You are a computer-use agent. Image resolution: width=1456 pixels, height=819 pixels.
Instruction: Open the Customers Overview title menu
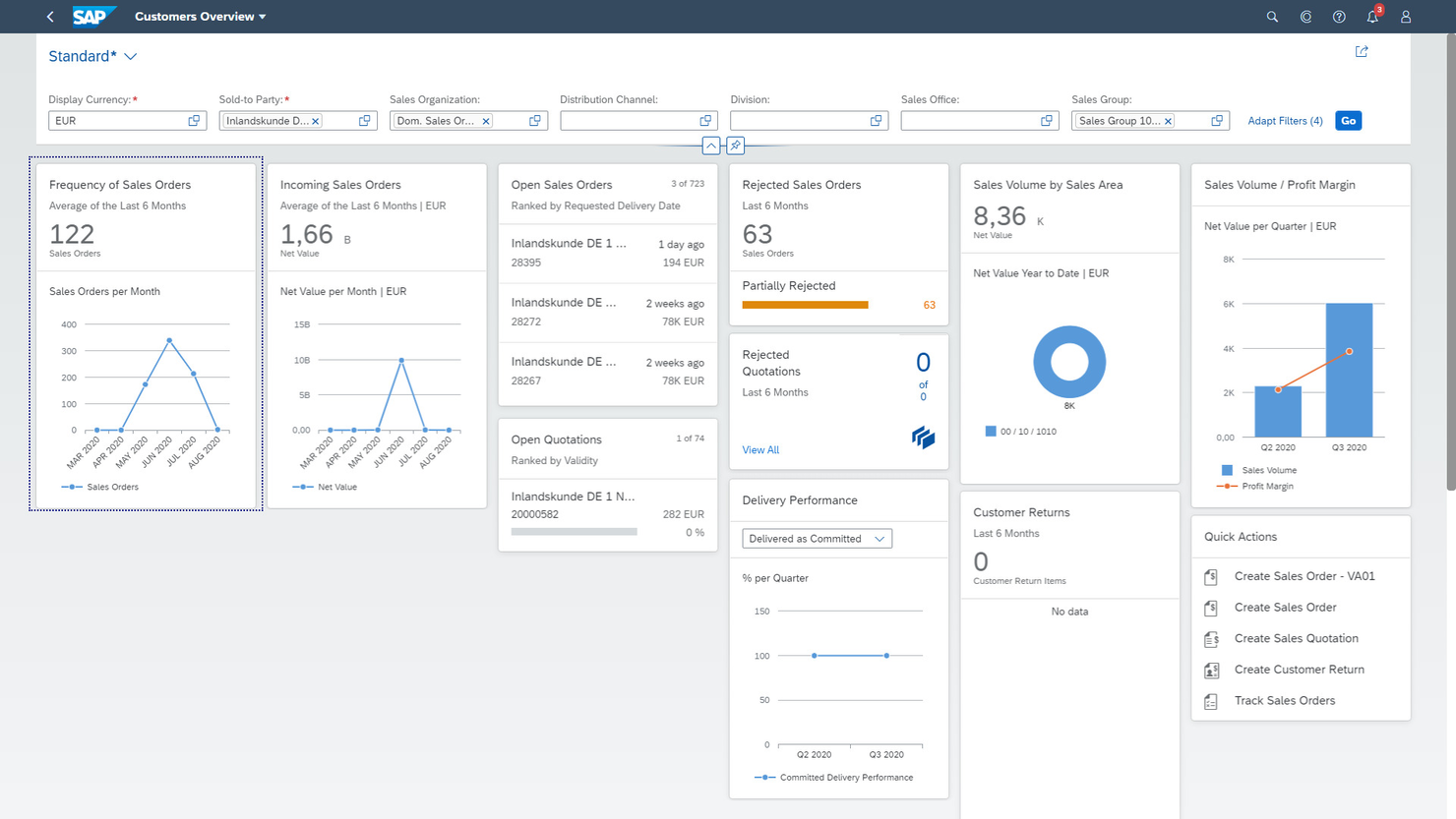tap(200, 17)
